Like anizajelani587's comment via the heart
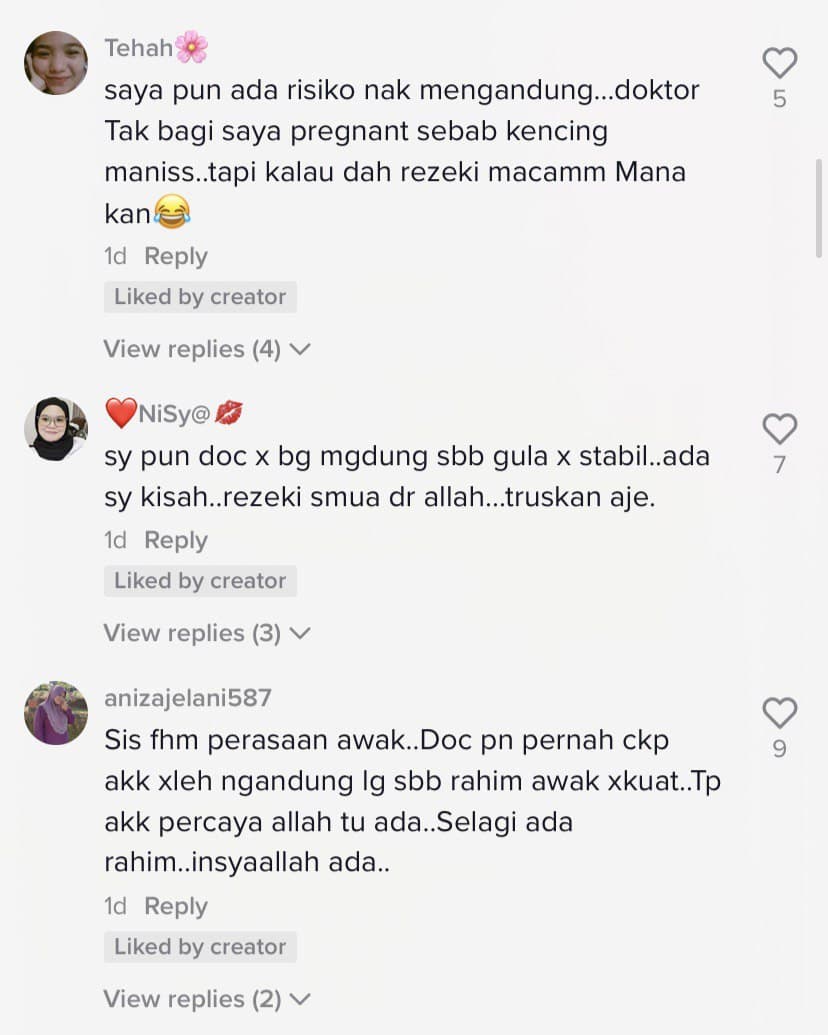 click(780, 713)
